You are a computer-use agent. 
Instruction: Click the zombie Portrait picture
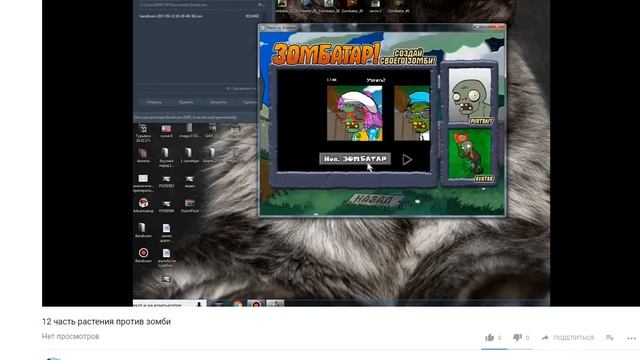[470, 96]
